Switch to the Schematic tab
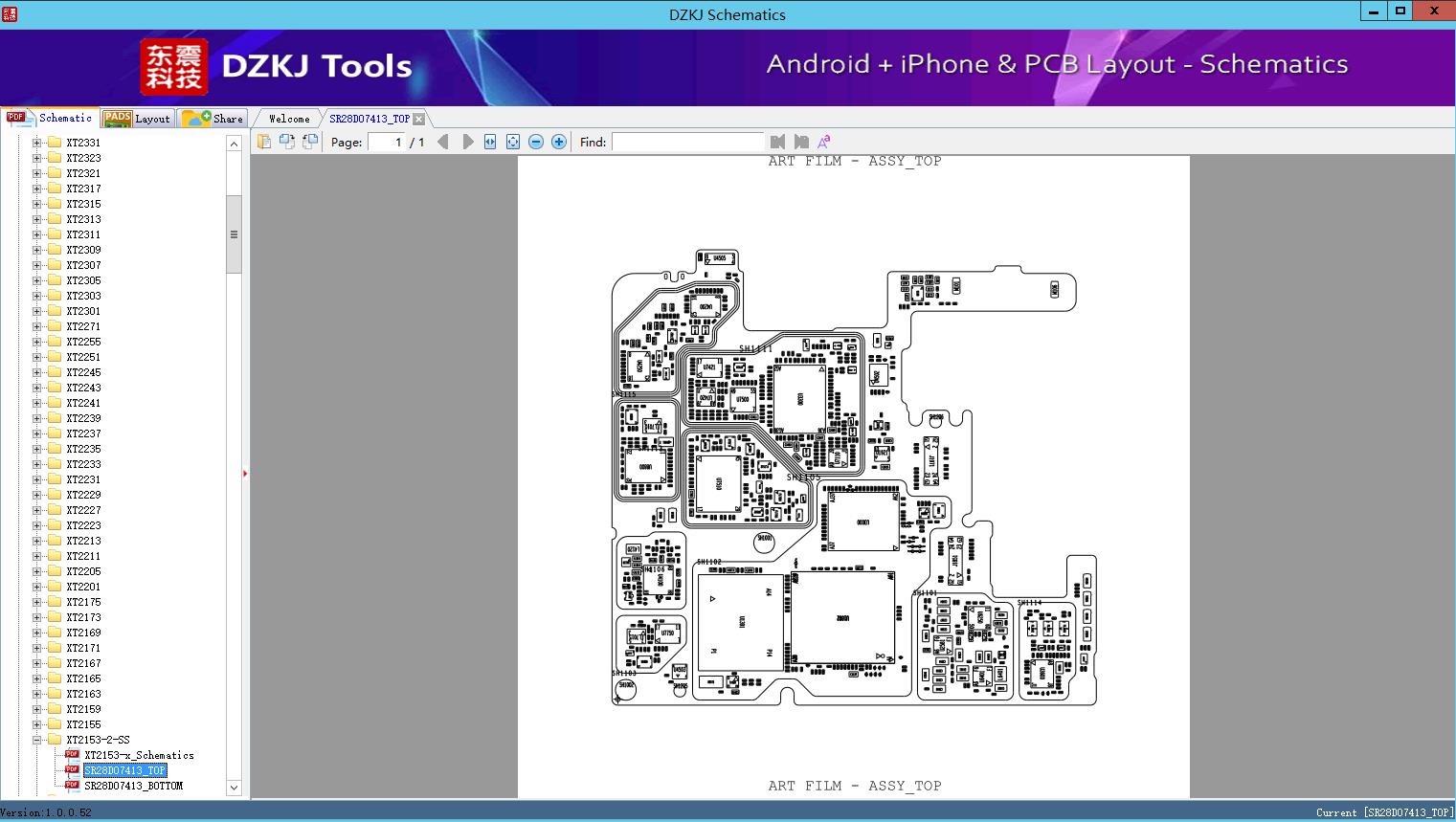This screenshot has width=1456, height=822. coord(50,118)
